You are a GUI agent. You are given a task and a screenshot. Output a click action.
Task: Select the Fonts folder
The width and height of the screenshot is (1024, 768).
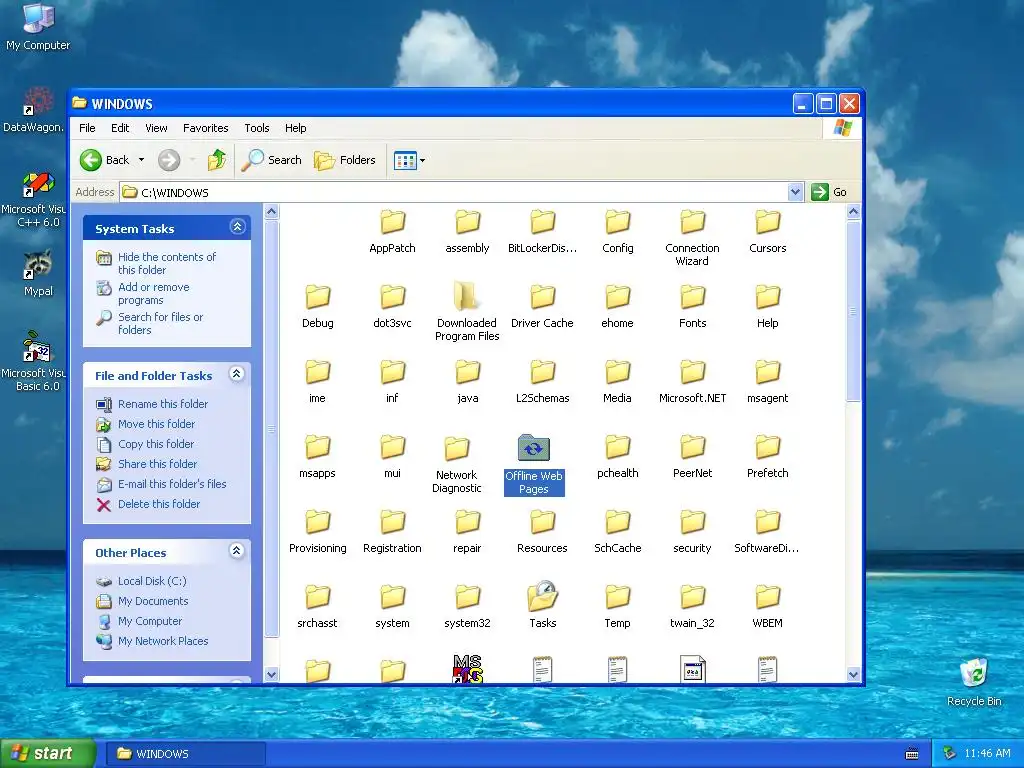(692, 306)
